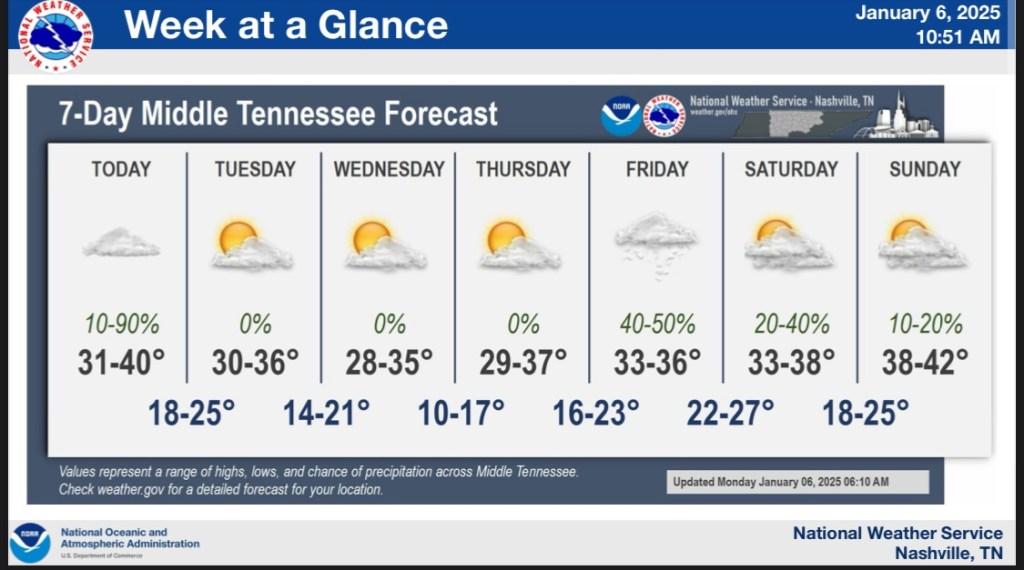Click the National Weather Service logo in header

pos(56,36)
